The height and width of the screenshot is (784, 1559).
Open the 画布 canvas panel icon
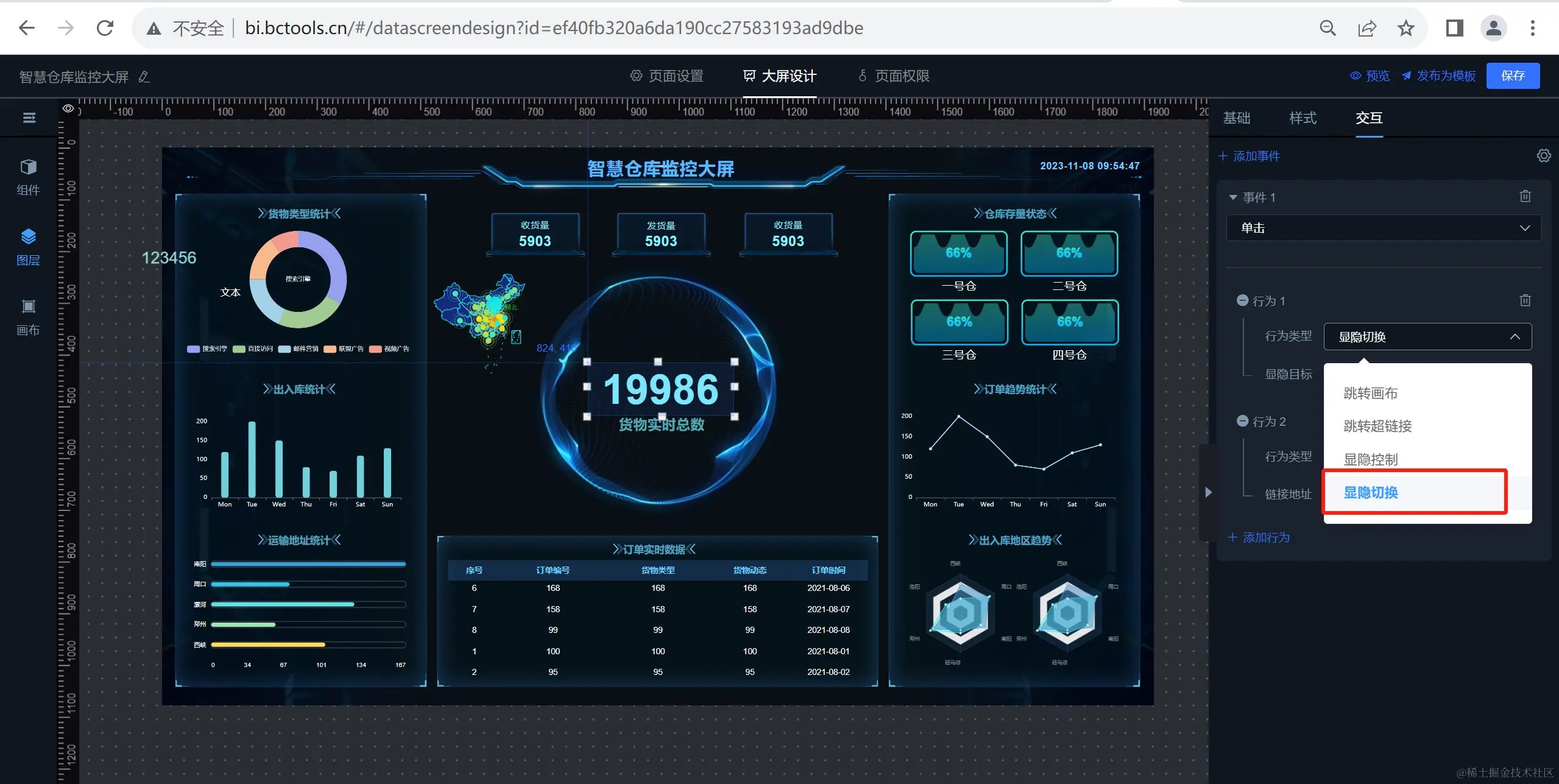tap(28, 306)
